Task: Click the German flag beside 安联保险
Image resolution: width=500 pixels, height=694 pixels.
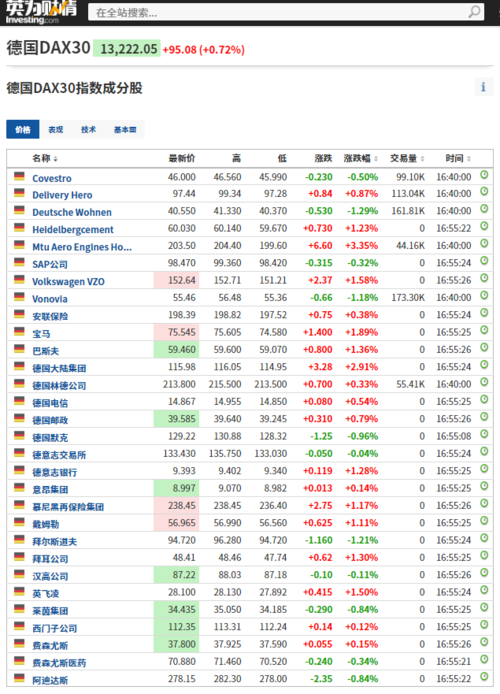Action: pos(19,315)
